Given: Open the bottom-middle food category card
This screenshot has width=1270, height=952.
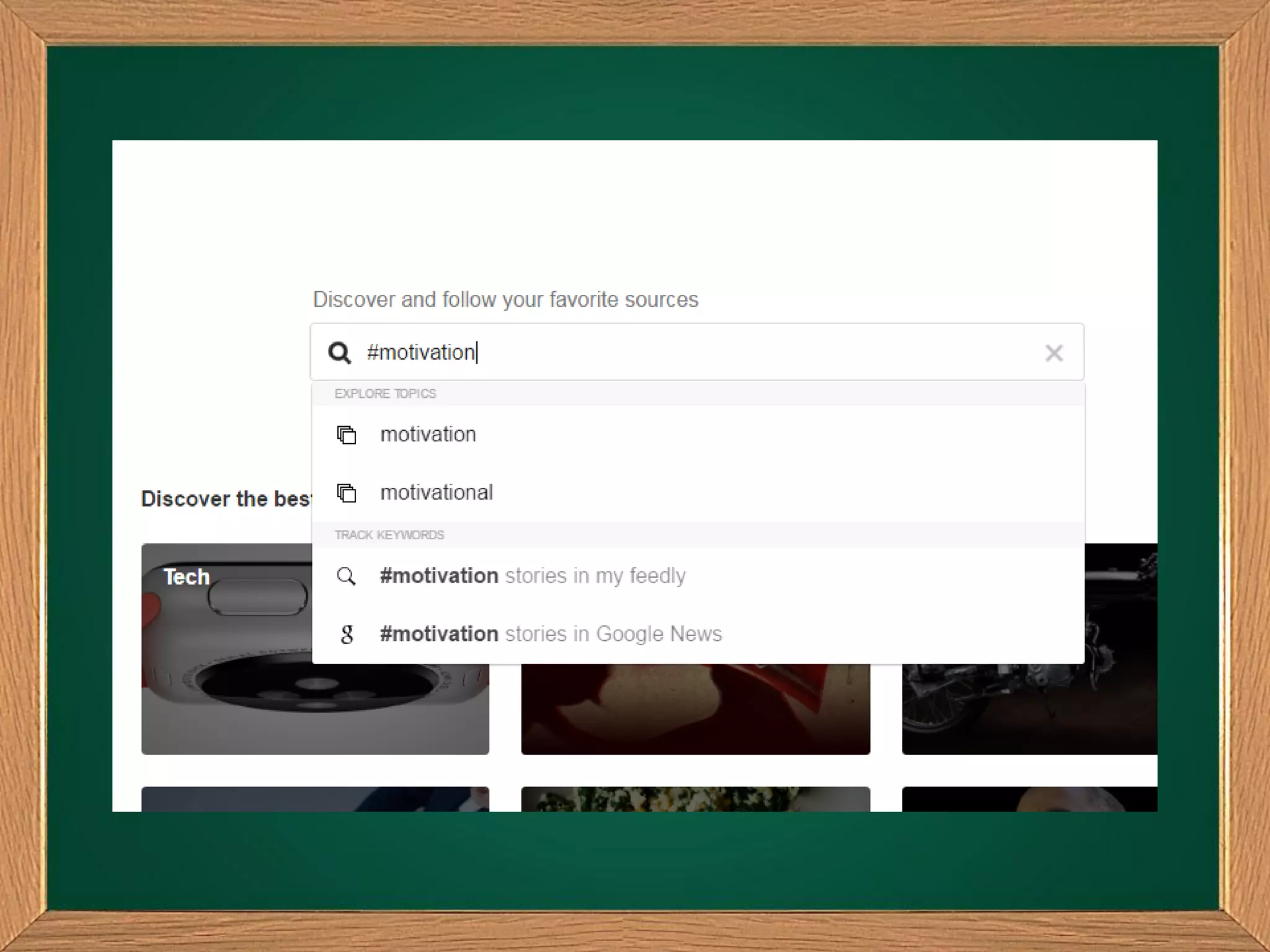Looking at the screenshot, I should pyautogui.click(x=695, y=799).
